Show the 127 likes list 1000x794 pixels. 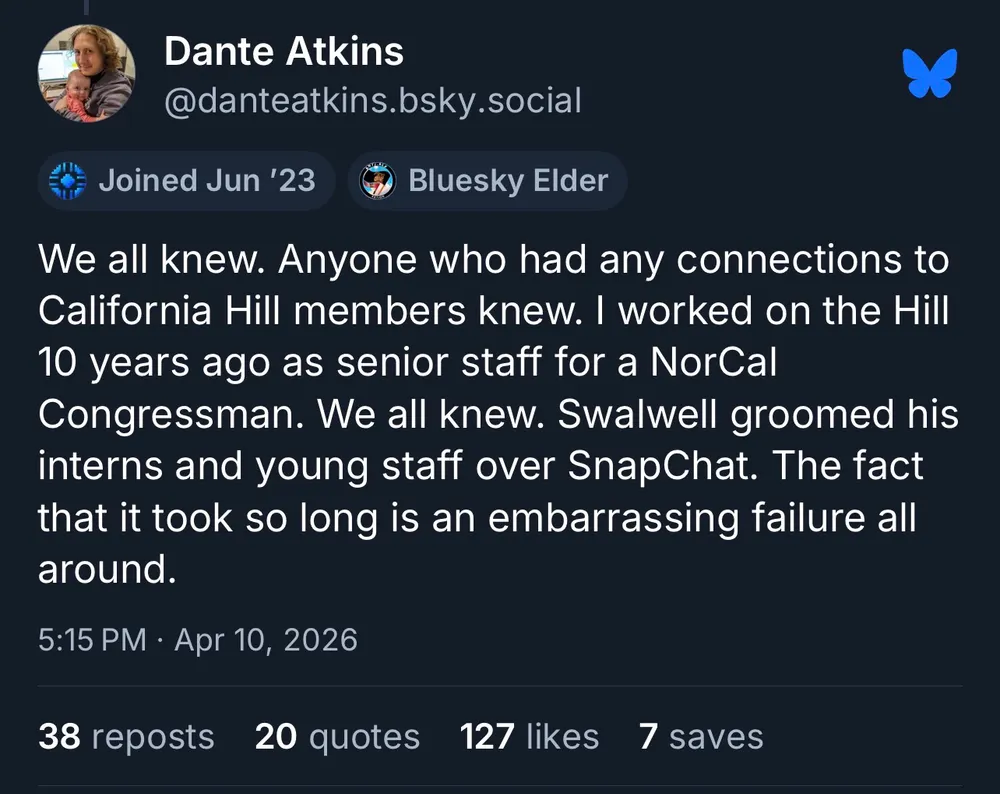pyautogui.click(x=529, y=737)
